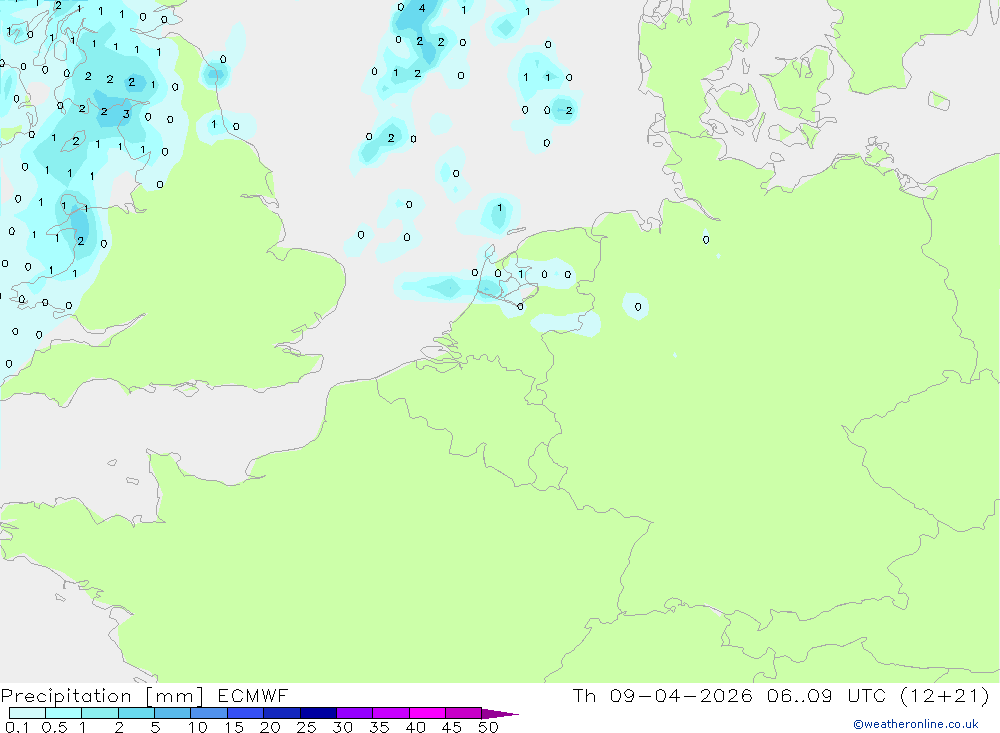Click the legend label '45'
Screen dimensions: 1000x733
click(452, 727)
